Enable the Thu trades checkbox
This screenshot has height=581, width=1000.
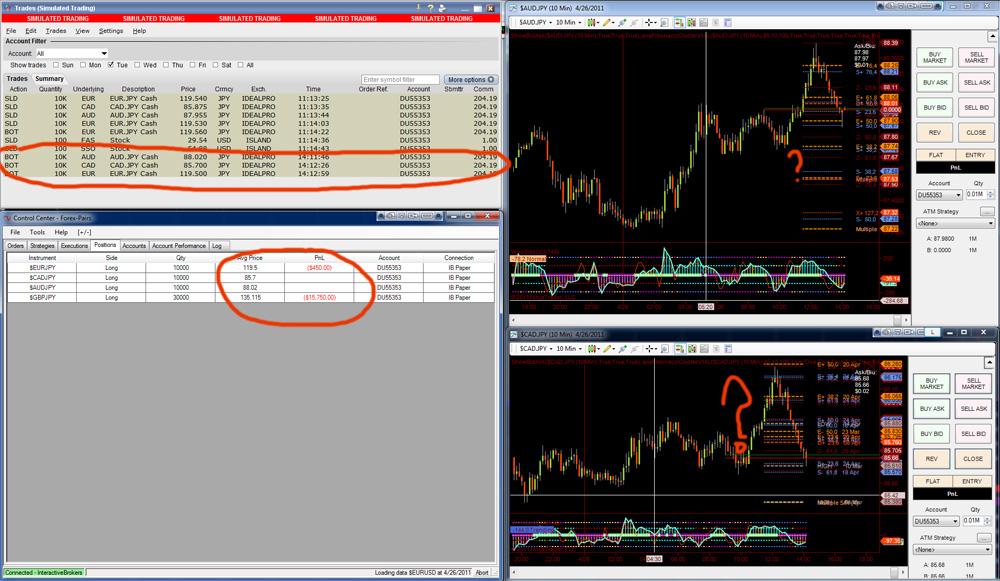coord(166,65)
